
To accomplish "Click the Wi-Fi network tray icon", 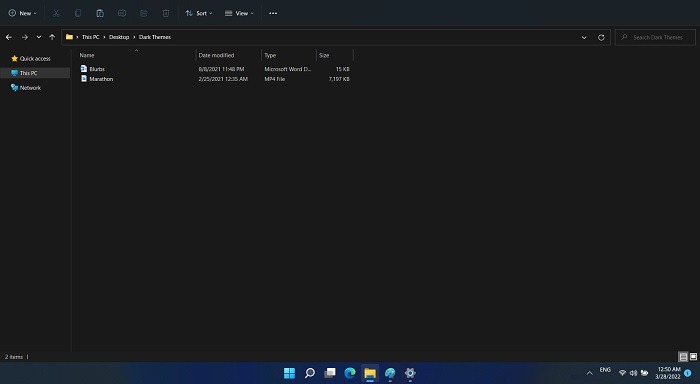I will [622, 373].
